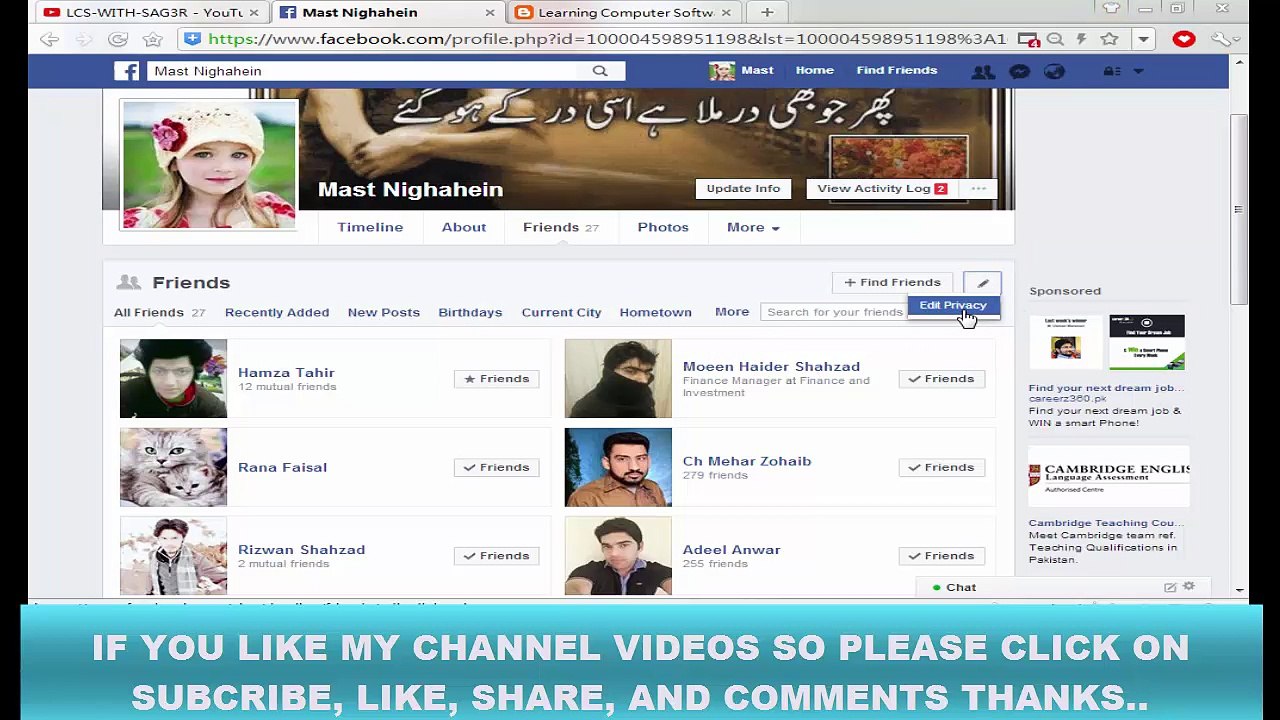Expand the three-dots menu near Activity Log
The image size is (1280, 720).
(x=978, y=189)
